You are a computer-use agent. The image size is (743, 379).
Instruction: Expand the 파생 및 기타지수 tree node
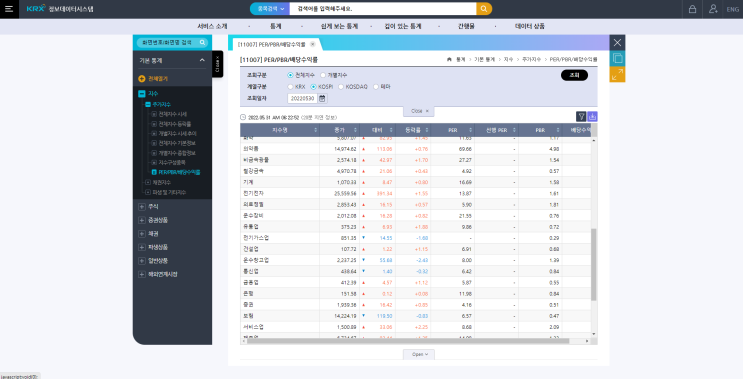148,192
